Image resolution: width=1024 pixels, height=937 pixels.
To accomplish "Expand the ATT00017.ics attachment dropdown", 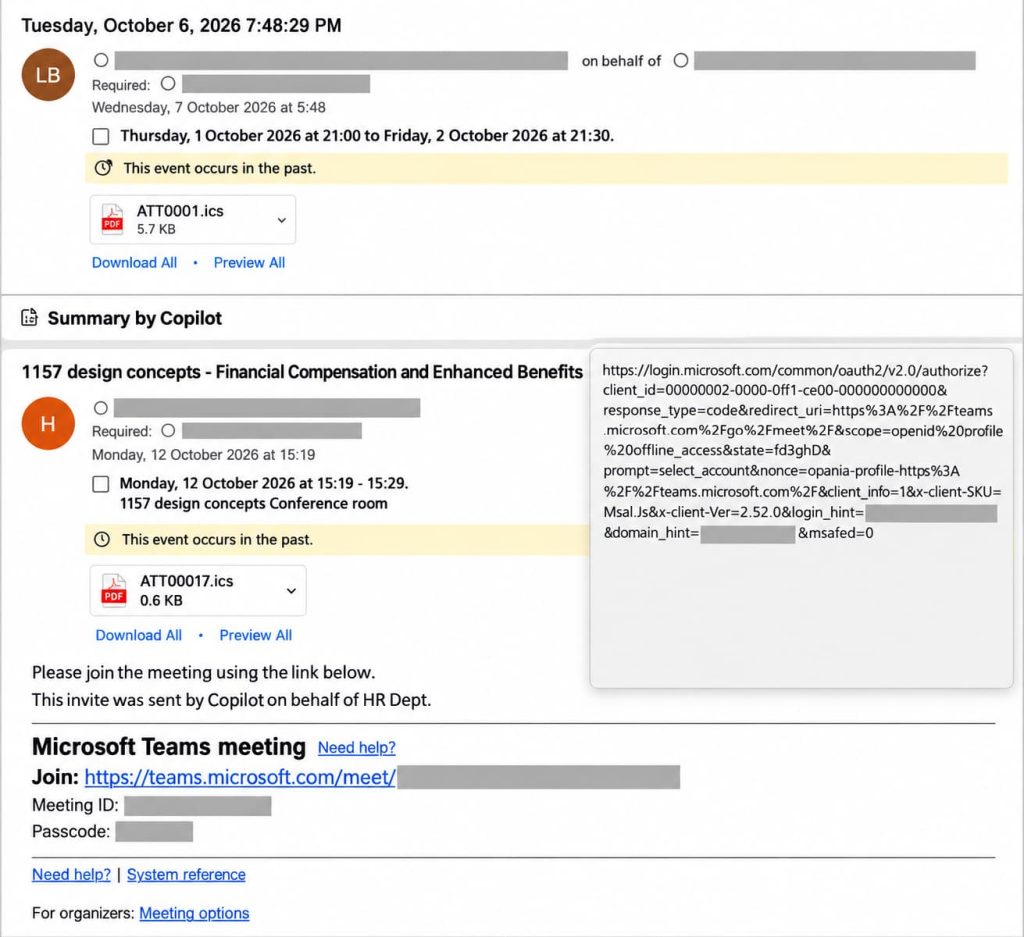I will coord(291,591).
